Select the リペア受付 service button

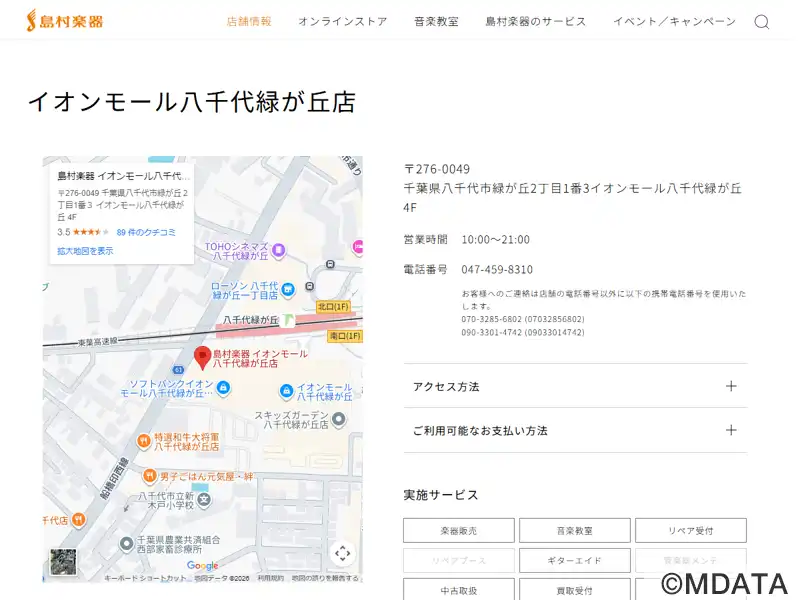(690, 531)
